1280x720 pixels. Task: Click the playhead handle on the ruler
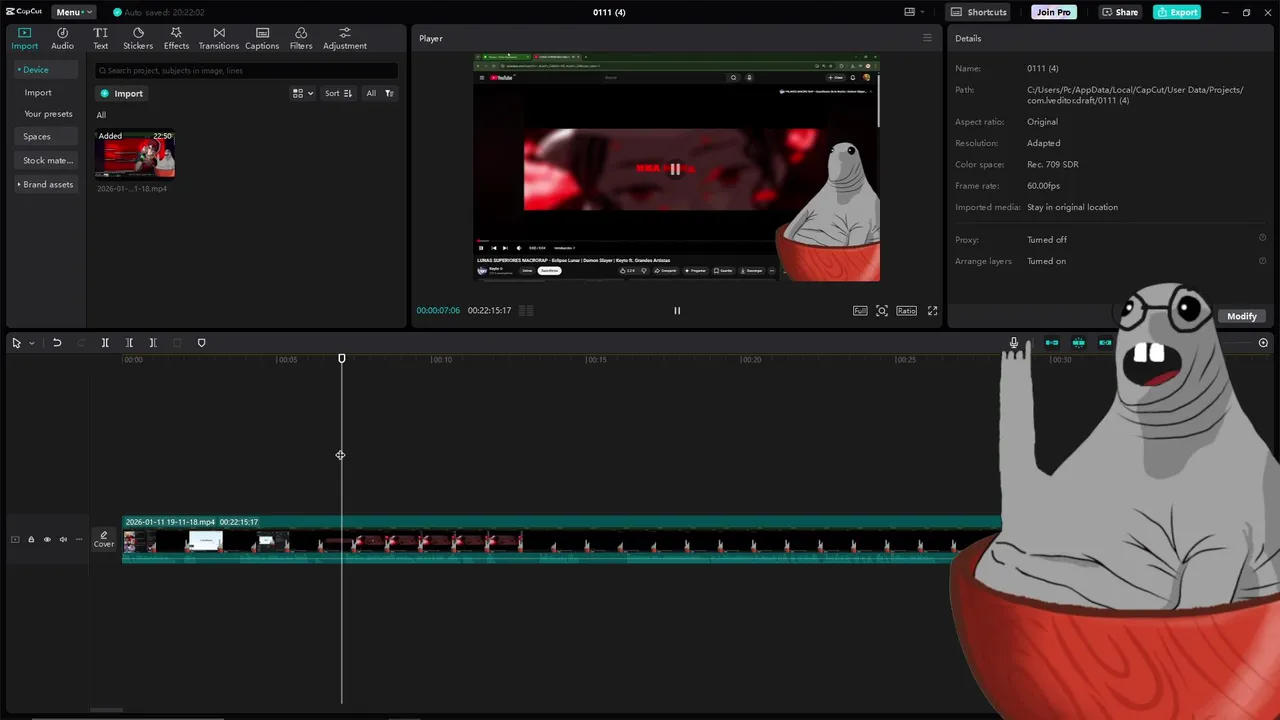[x=341, y=358]
